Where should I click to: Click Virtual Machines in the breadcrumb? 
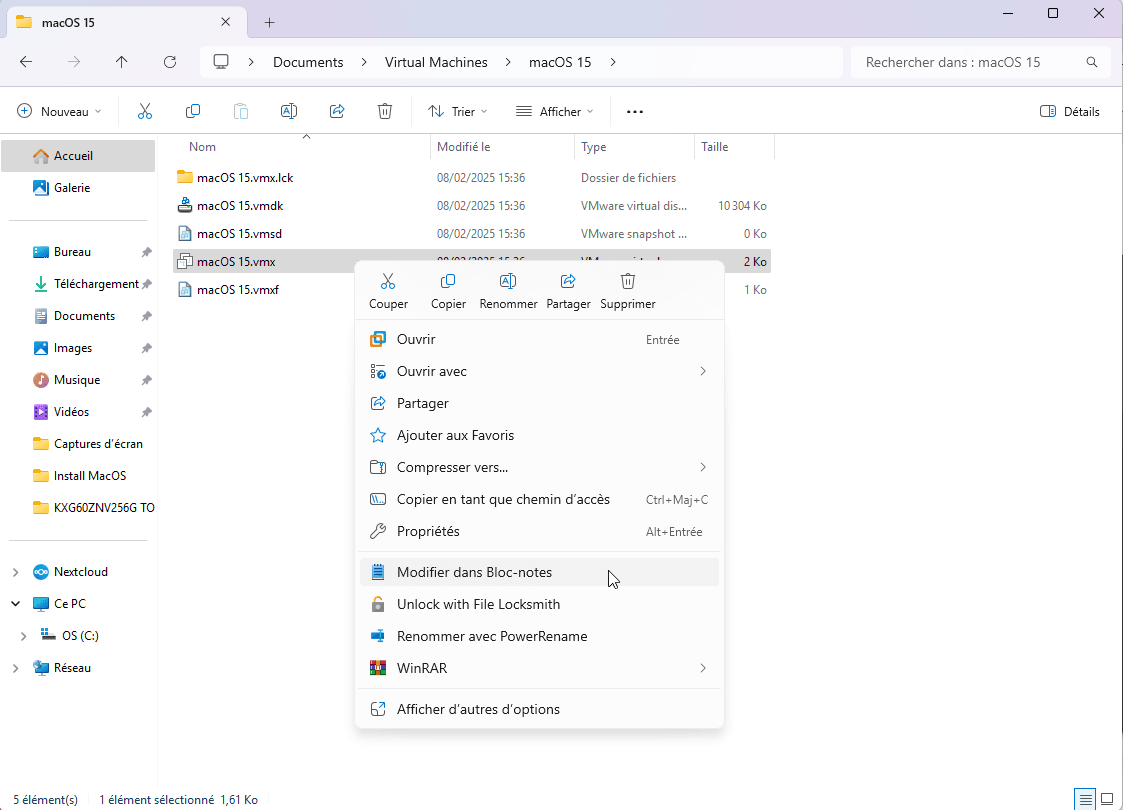pyautogui.click(x=436, y=62)
